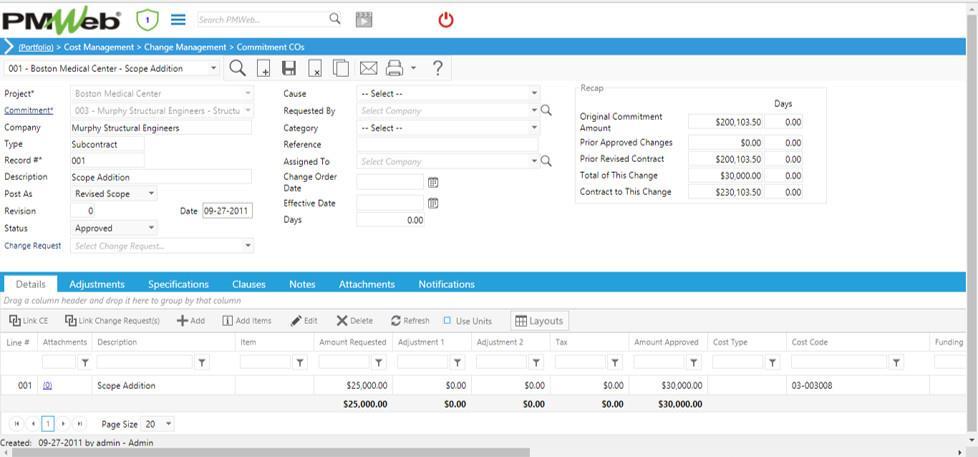Click the (0) attachments link in line 001
The image size is (978, 457).
pos(47,386)
